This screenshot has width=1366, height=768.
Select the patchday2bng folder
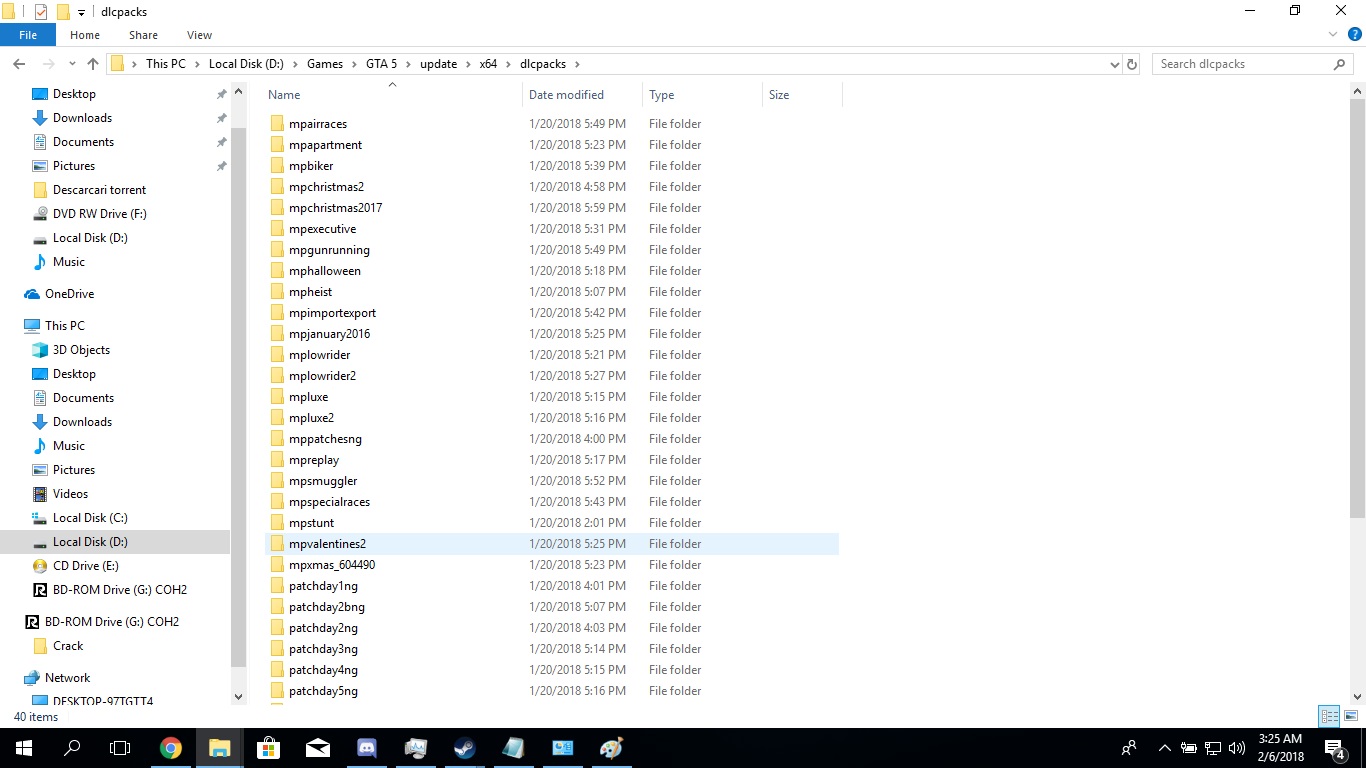(x=327, y=607)
